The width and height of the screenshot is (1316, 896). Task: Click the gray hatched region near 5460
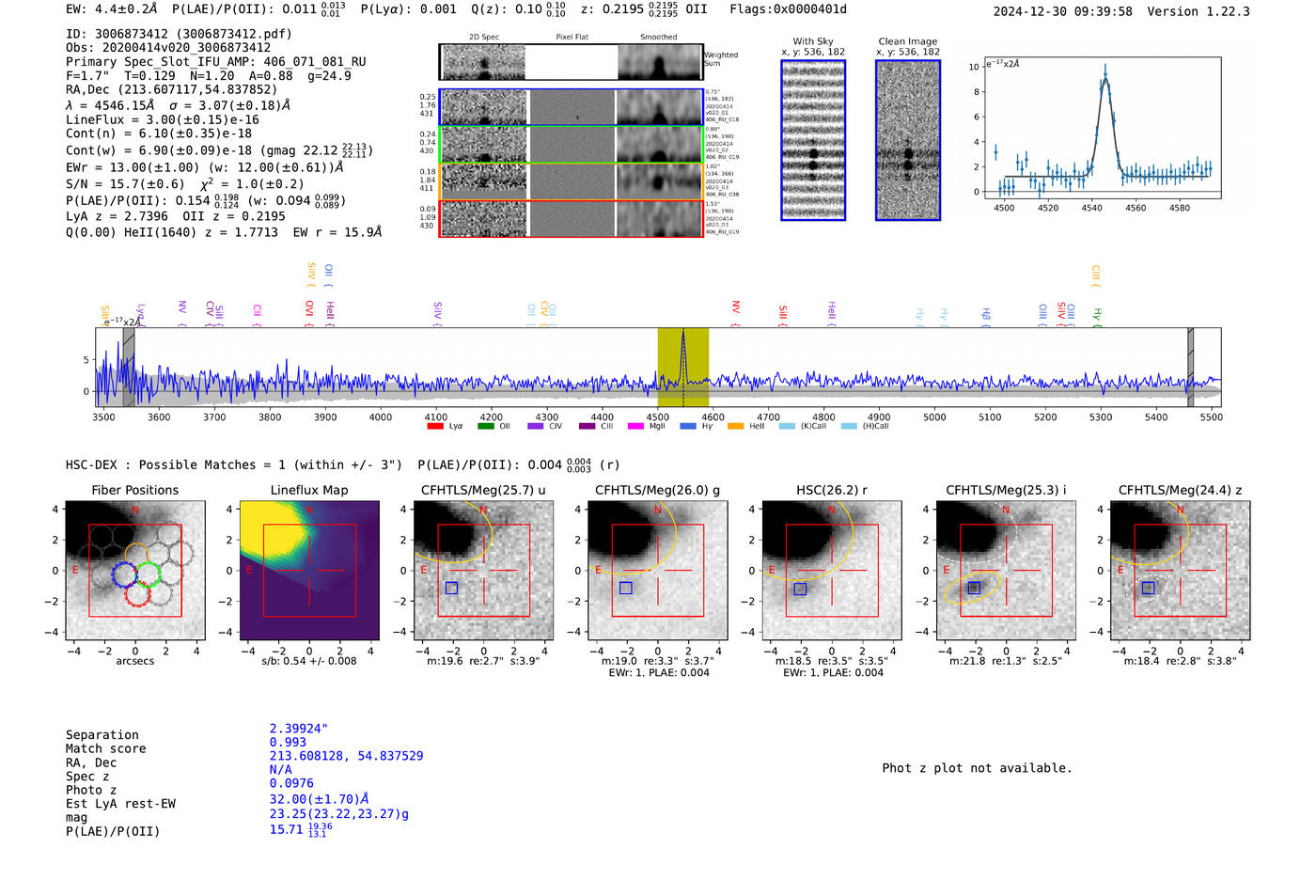coord(1190,367)
